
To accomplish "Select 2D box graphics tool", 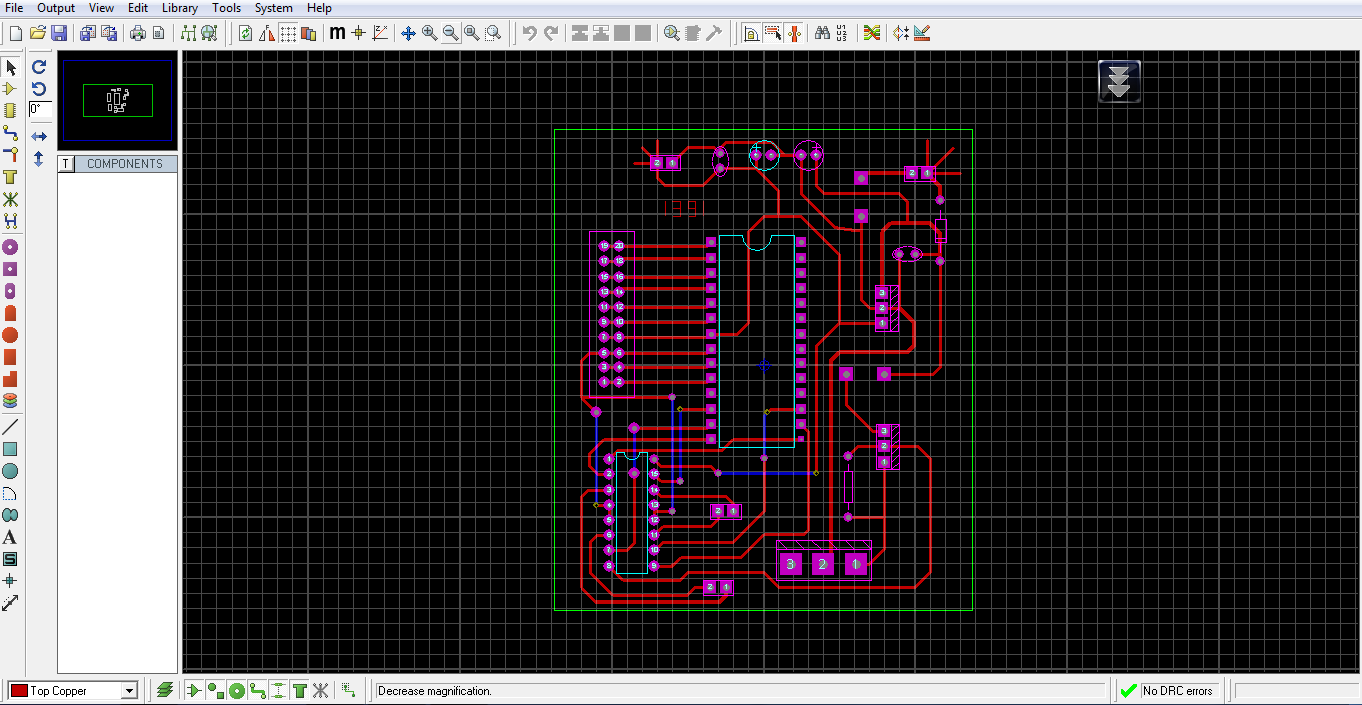I will click(x=11, y=449).
